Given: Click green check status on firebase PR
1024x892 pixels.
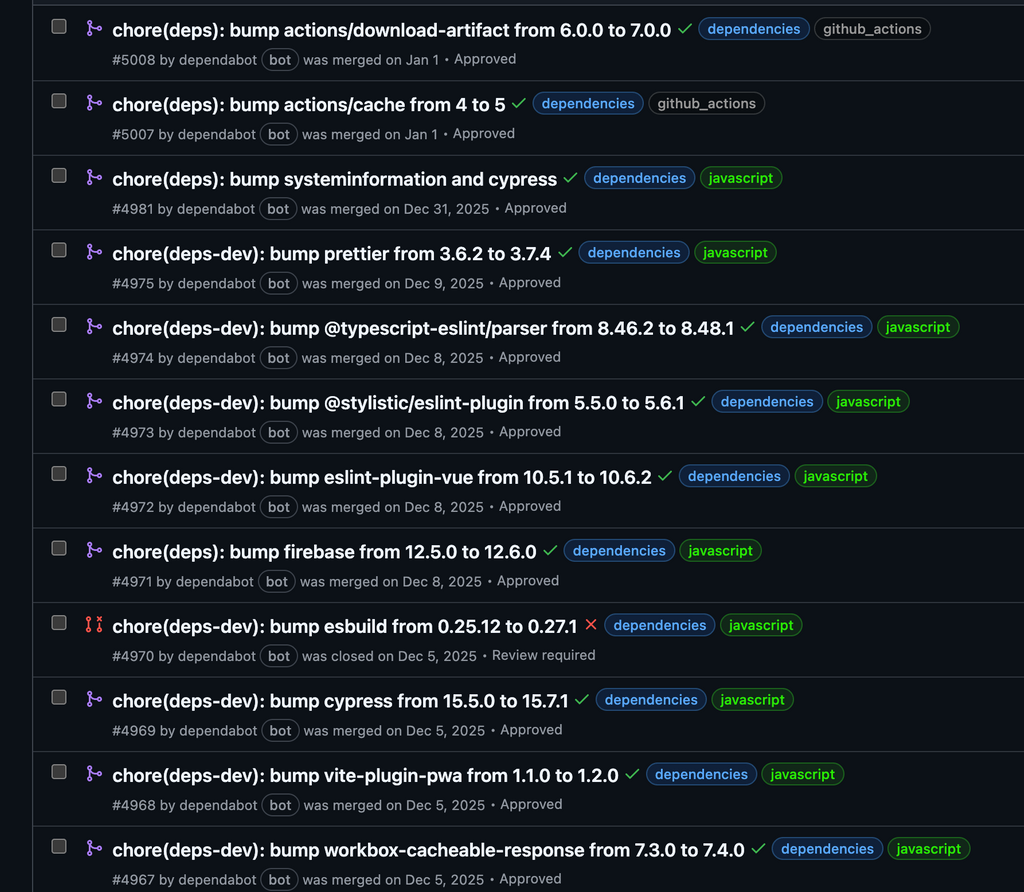Looking at the screenshot, I should coord(550,551).
